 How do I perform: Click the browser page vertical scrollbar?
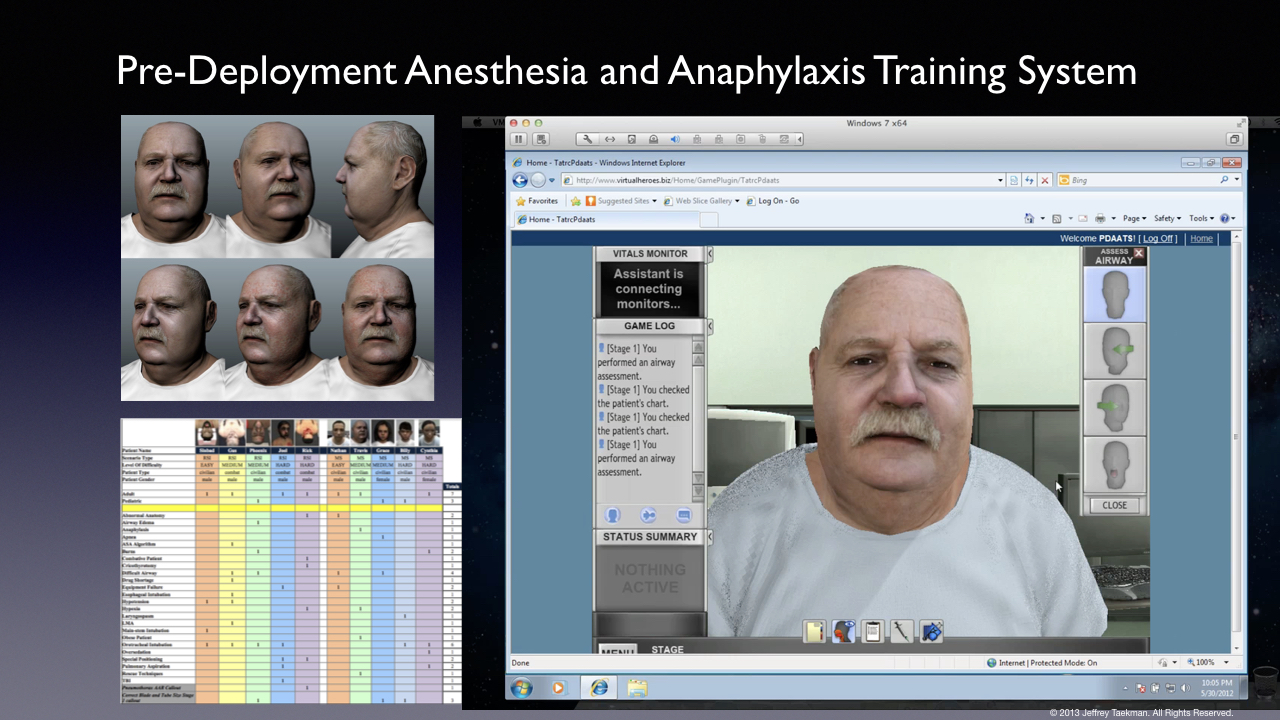[x=1237, y=440]
